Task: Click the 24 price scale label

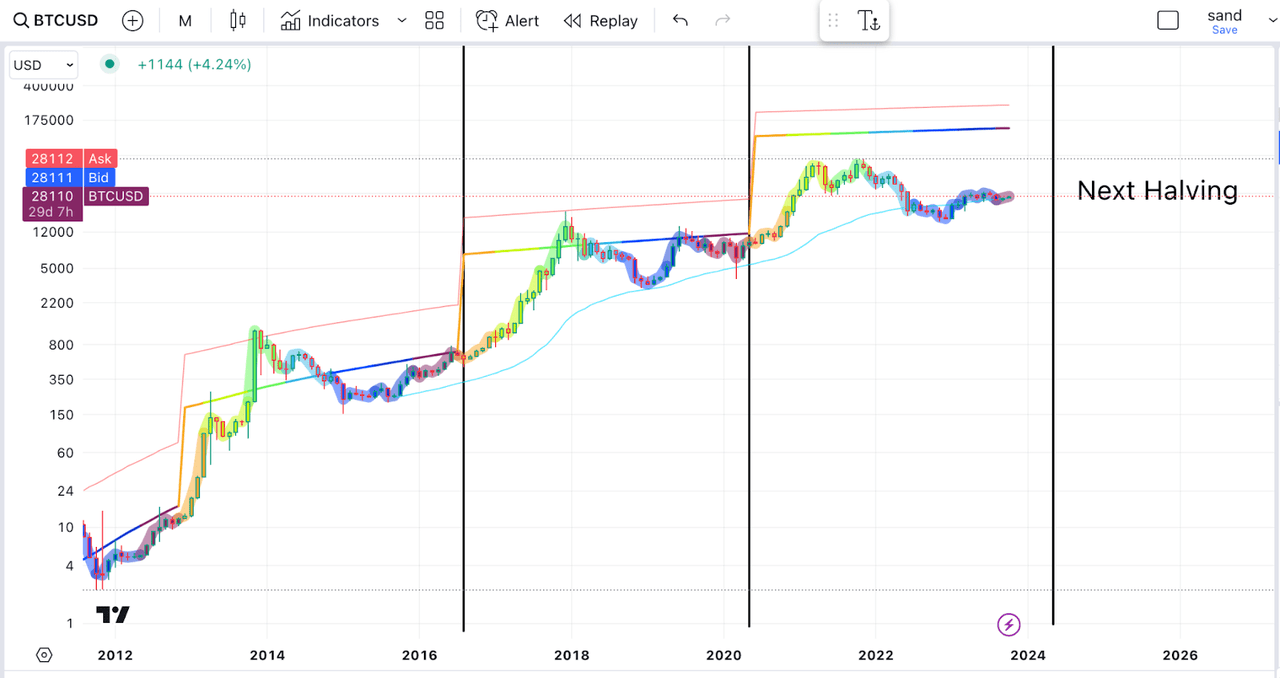Action: click(65, 491)
